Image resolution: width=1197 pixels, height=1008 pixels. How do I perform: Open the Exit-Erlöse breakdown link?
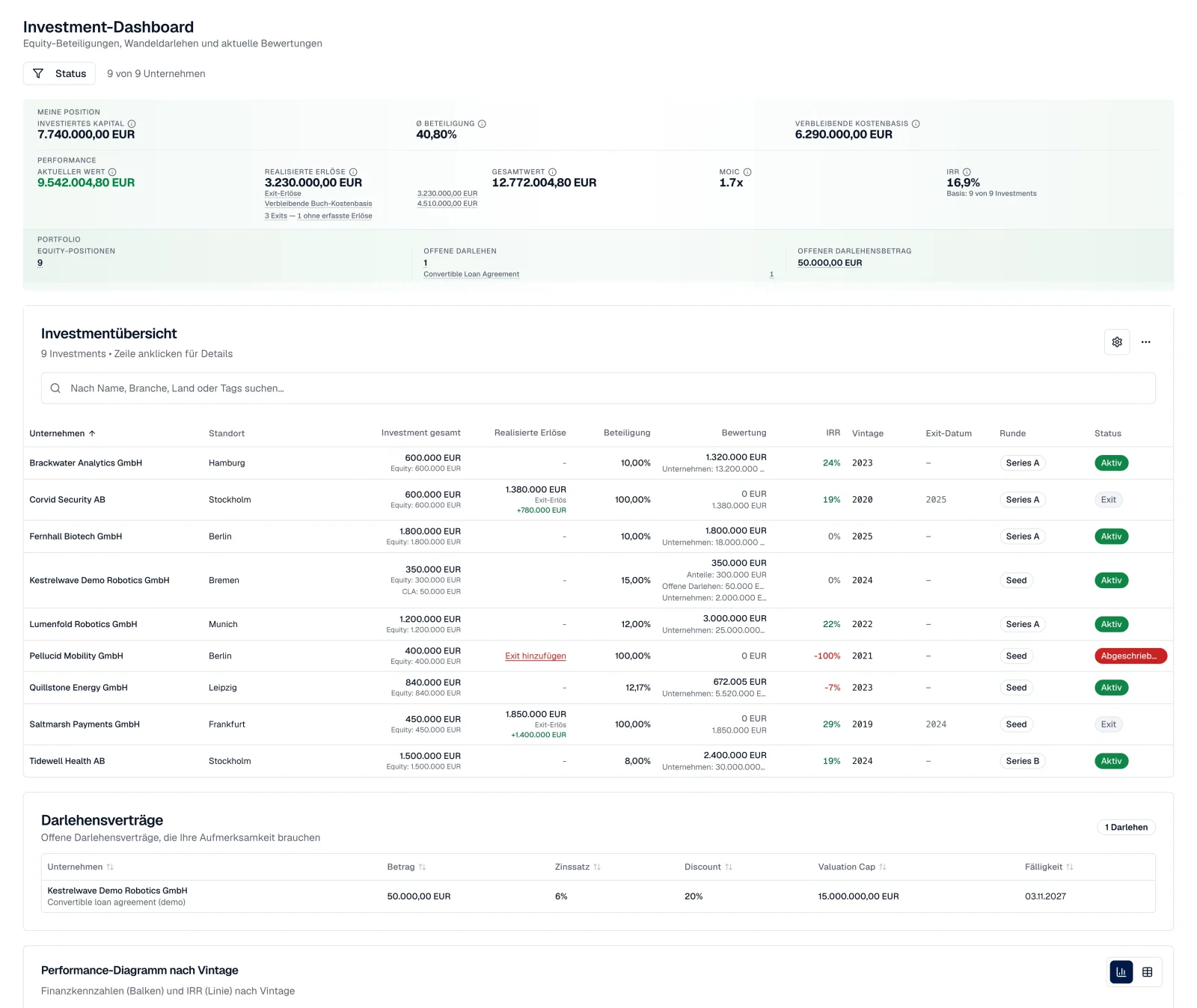click(x=283, y=194)
